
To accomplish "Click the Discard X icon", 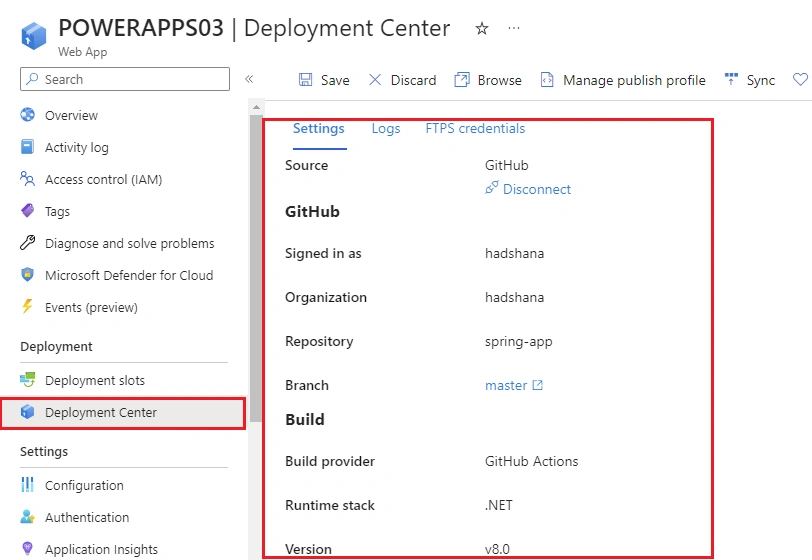I will point(375,80).
